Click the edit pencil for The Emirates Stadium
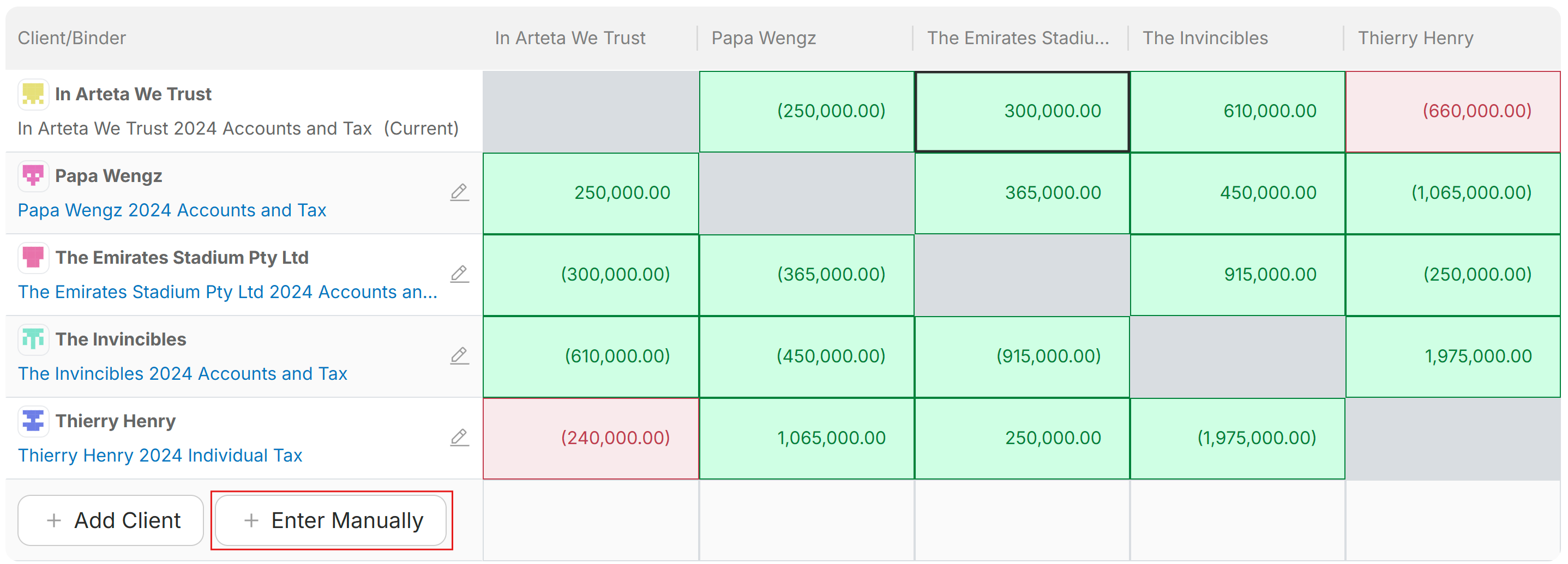The width and height of the screenshot is (1568, 564). point(460,275)
